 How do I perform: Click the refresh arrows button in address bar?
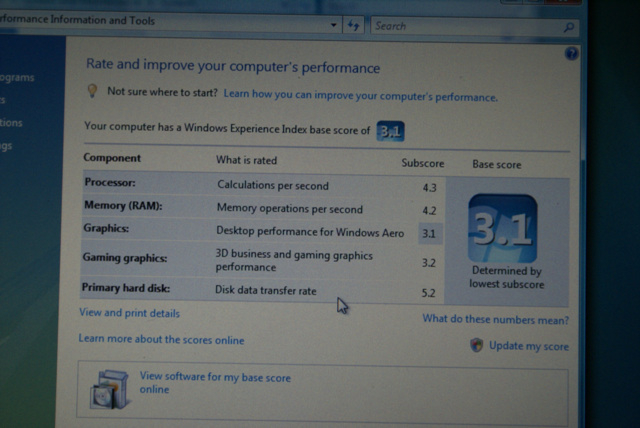(353, 25)
